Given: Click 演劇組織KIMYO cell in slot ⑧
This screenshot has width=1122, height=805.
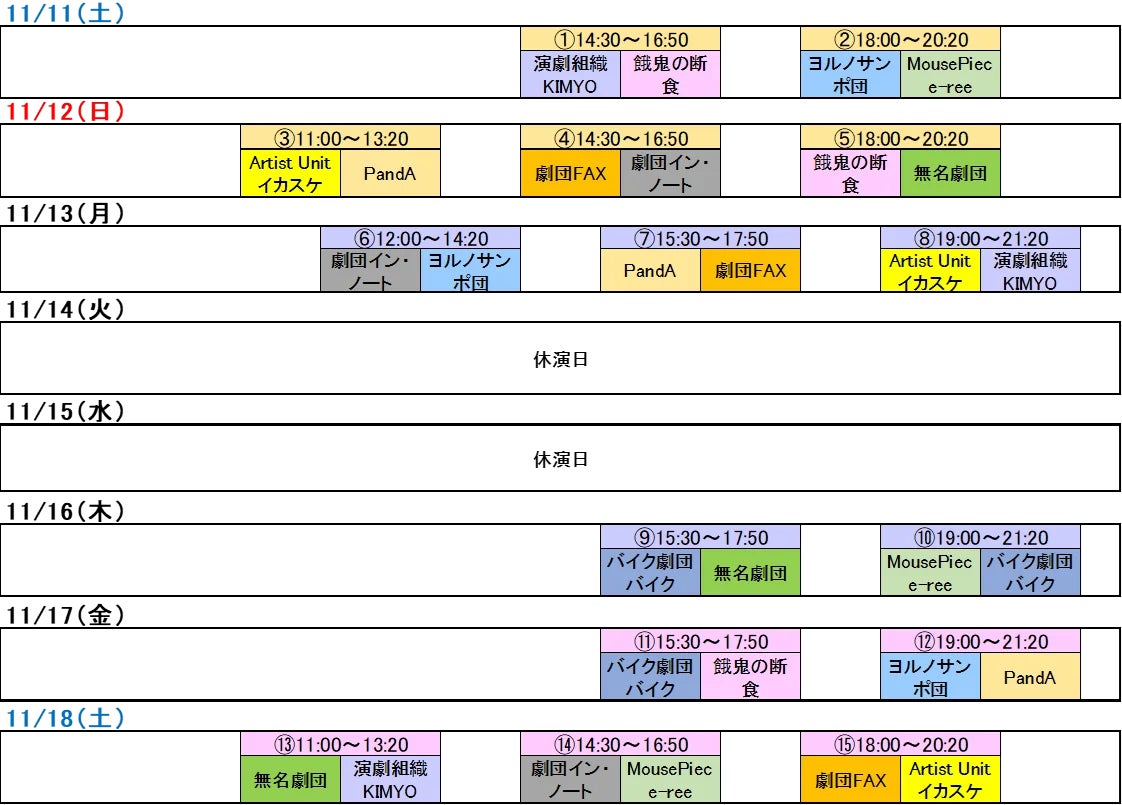Looking at the screenshot, I should (1030, 271).
